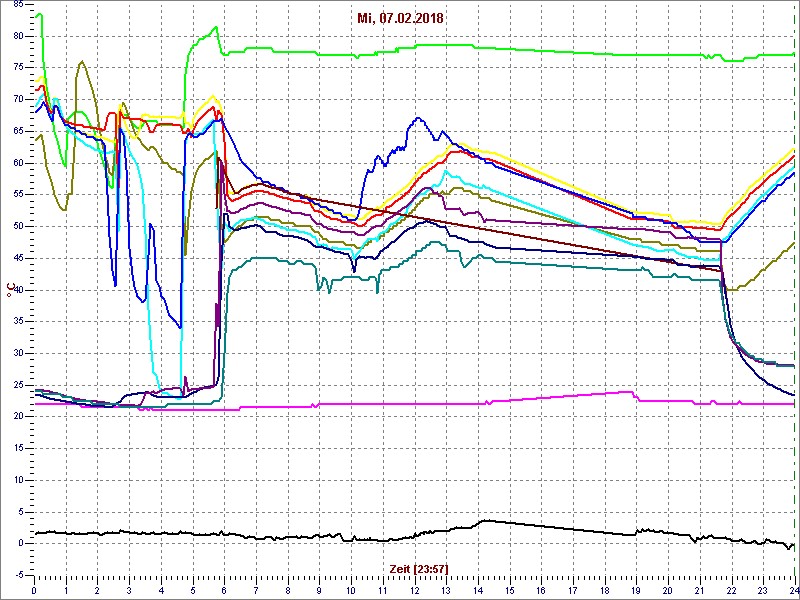800x600 pixels.
Task: Click the hour 6 x-axis label
Action: pyautogui.click(x=224, y=590)
